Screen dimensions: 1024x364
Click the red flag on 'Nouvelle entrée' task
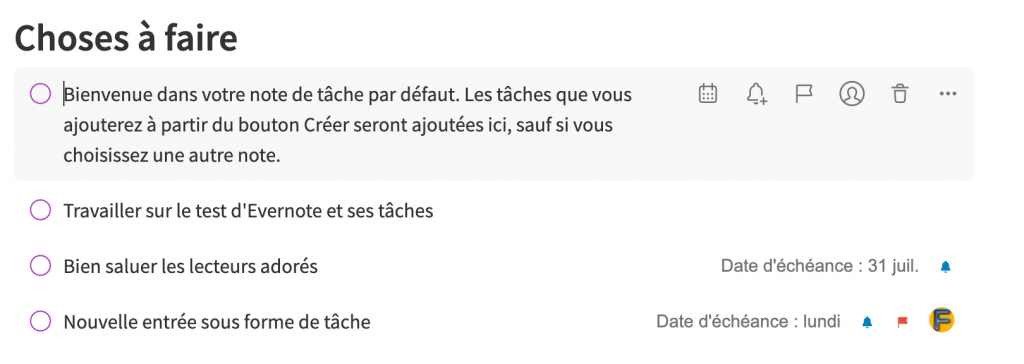[x=903, y=322]
